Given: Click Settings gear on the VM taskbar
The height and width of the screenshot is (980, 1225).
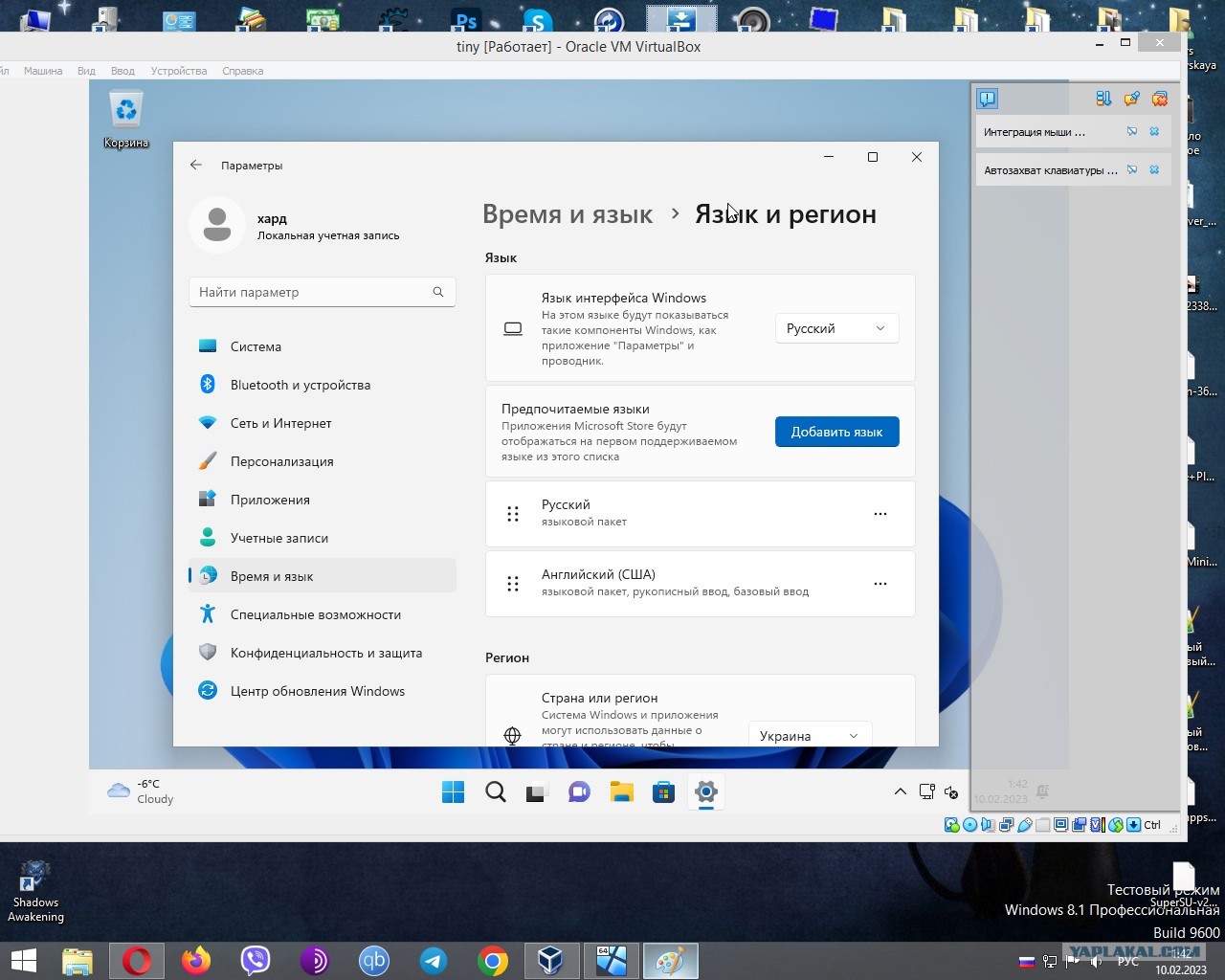Looking at the screenshot, I should (x=706, y=791).
